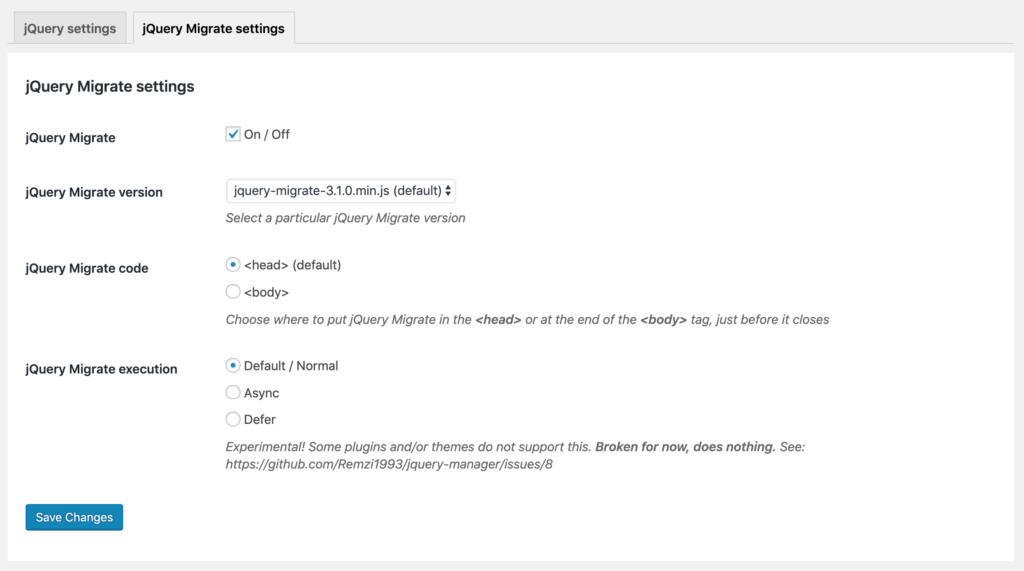
Task: Click the "On / Off" label text
Action: click(x=266, y=135)
